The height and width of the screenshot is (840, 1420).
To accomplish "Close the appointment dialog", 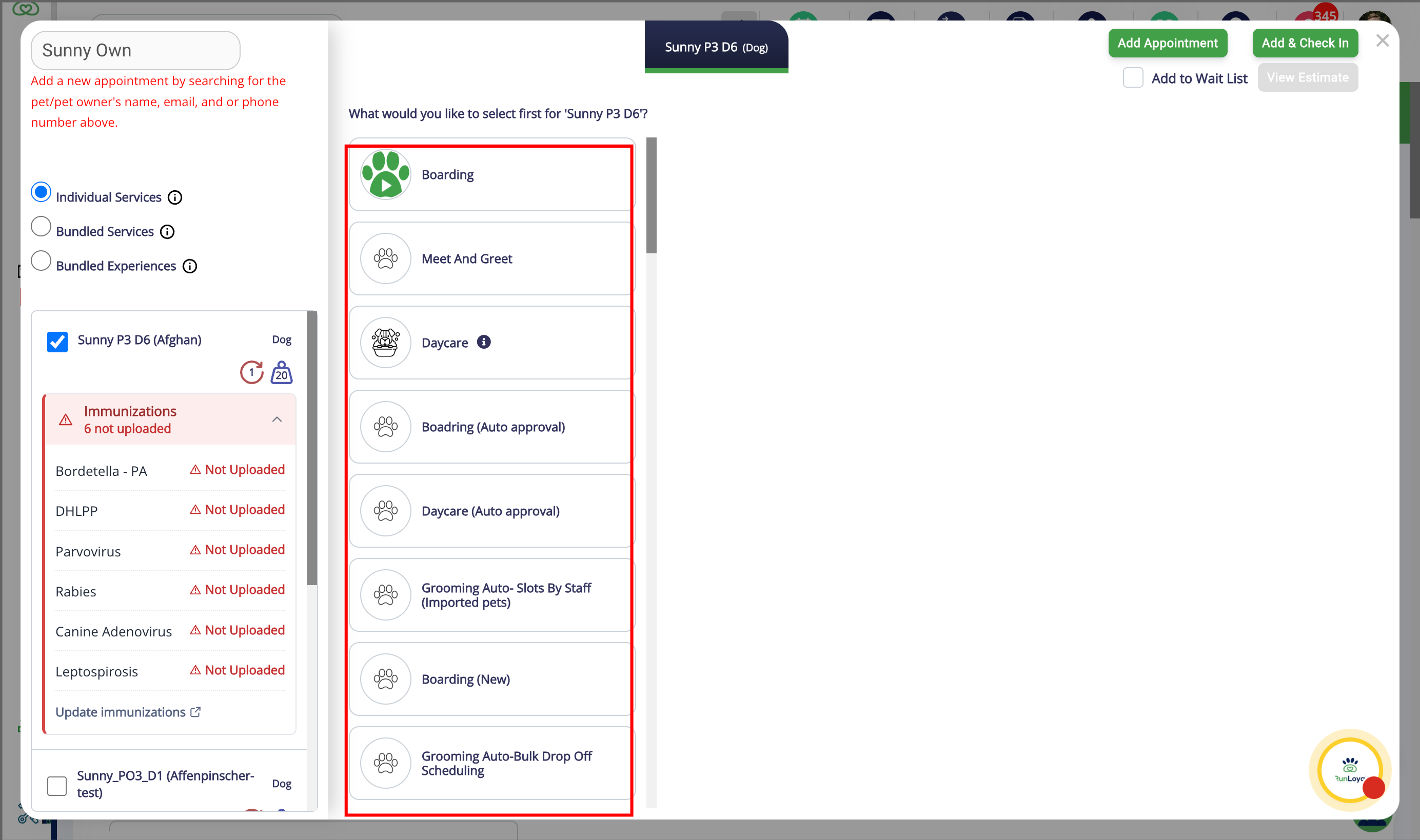I will pyautogui.click(x=1382, y=41).
